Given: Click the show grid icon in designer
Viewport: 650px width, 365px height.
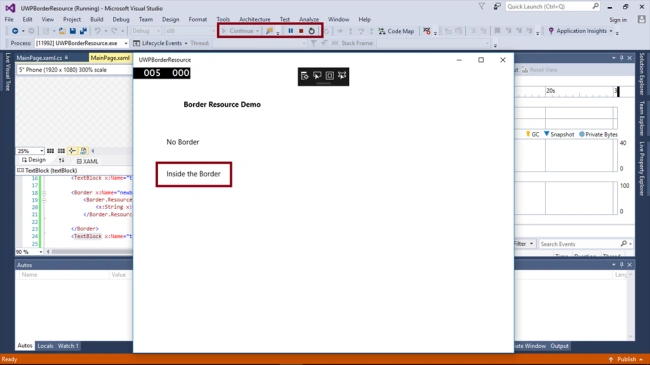Looking at the screenshot, I should click(50, 151).
